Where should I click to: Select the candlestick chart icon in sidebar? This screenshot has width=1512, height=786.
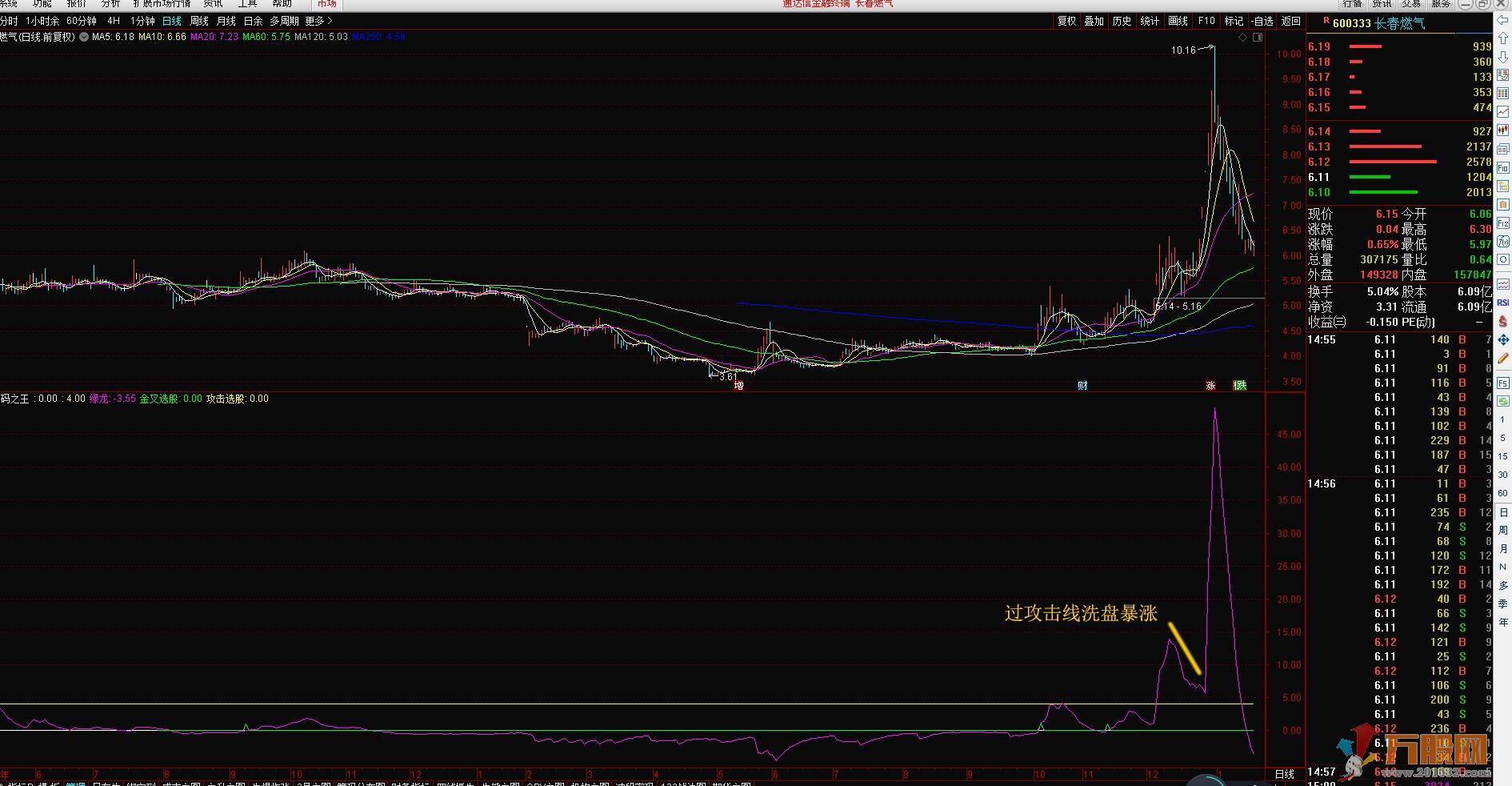point(1503,129)
